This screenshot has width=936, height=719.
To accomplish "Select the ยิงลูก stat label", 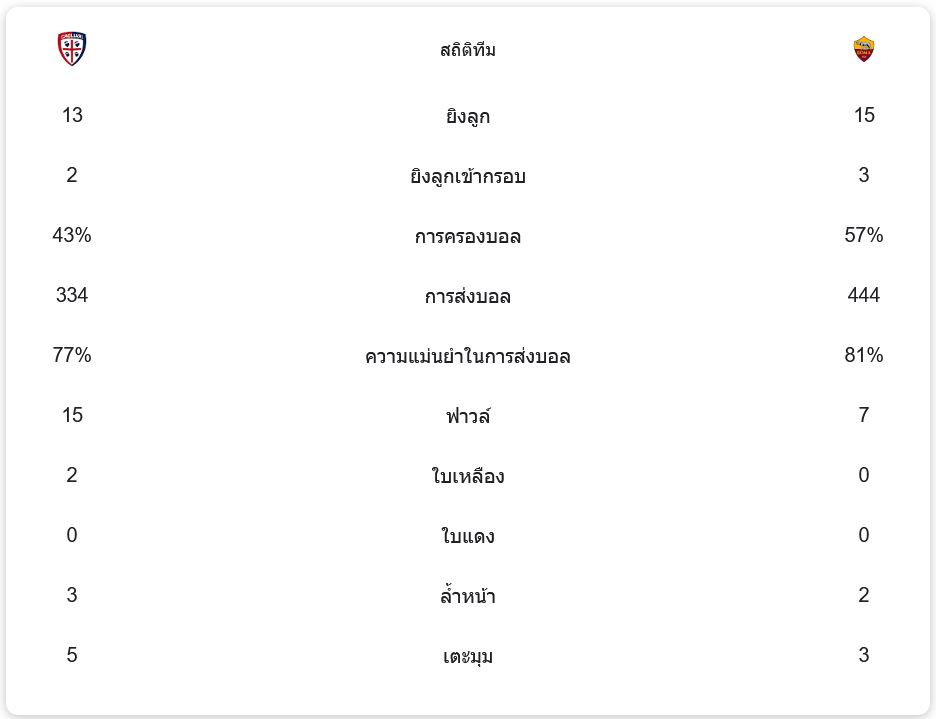I will (x=468, y=117).
